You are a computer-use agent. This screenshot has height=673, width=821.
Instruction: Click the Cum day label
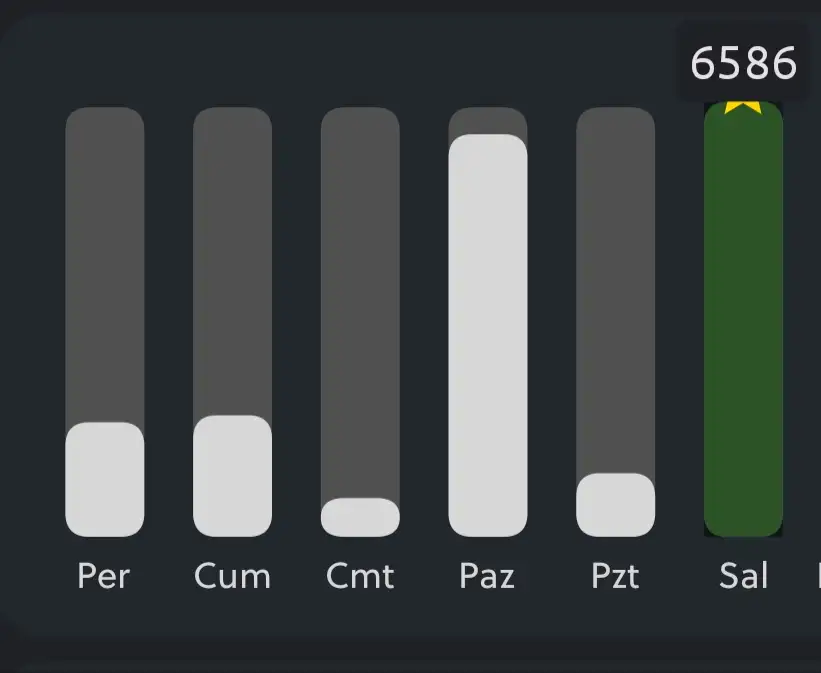pyautogui.click(x=232, y=576)
